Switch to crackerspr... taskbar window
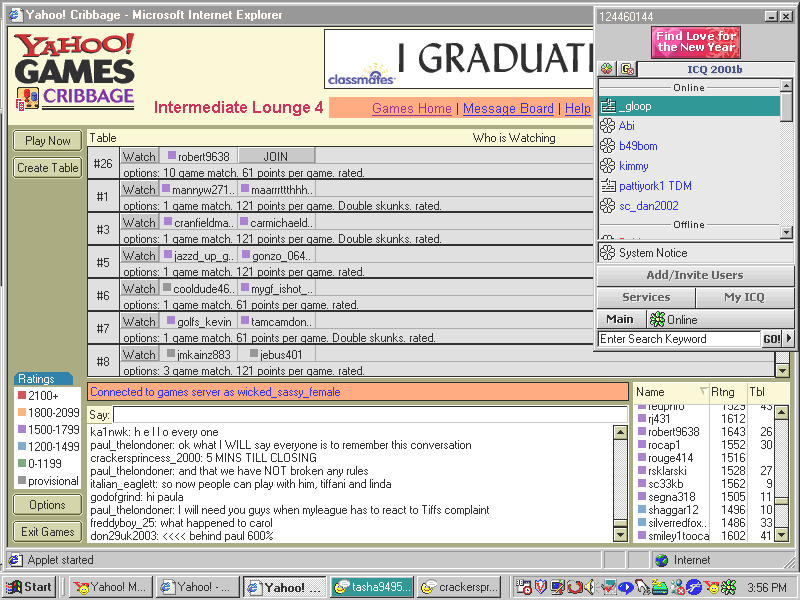 point(459,587)
